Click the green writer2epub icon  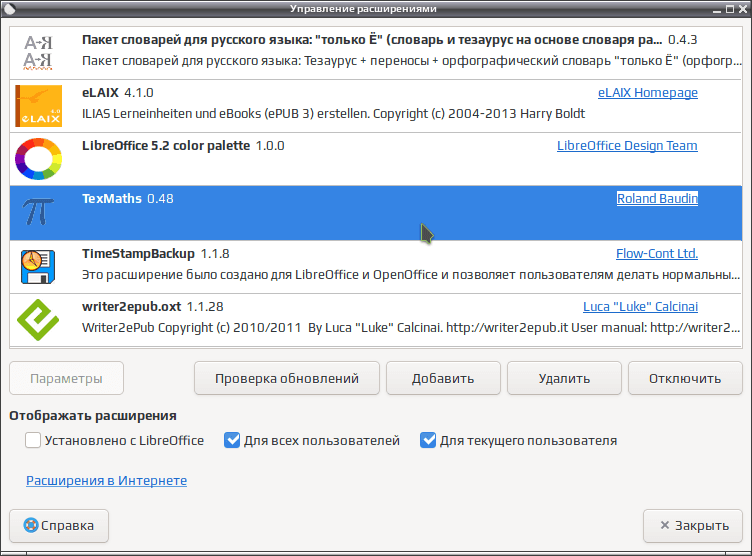38,320
